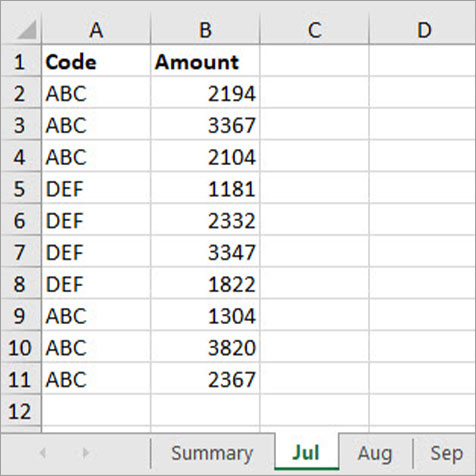
Task: Click ABC code in row 11
Action: click(96, 379)
